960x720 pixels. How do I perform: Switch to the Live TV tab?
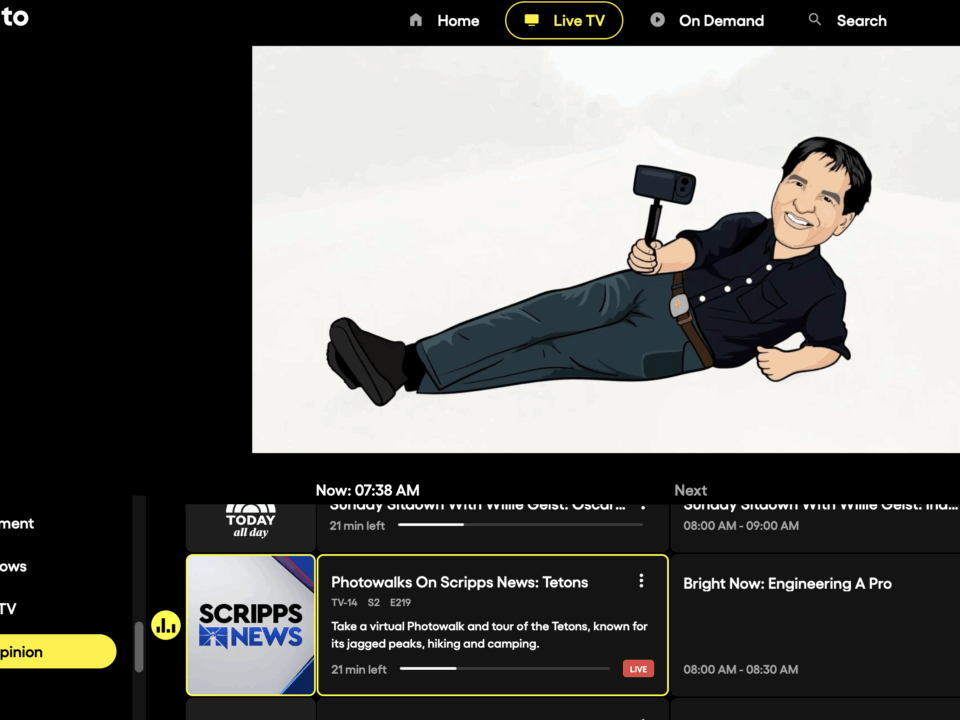click(x=564, y=20)
